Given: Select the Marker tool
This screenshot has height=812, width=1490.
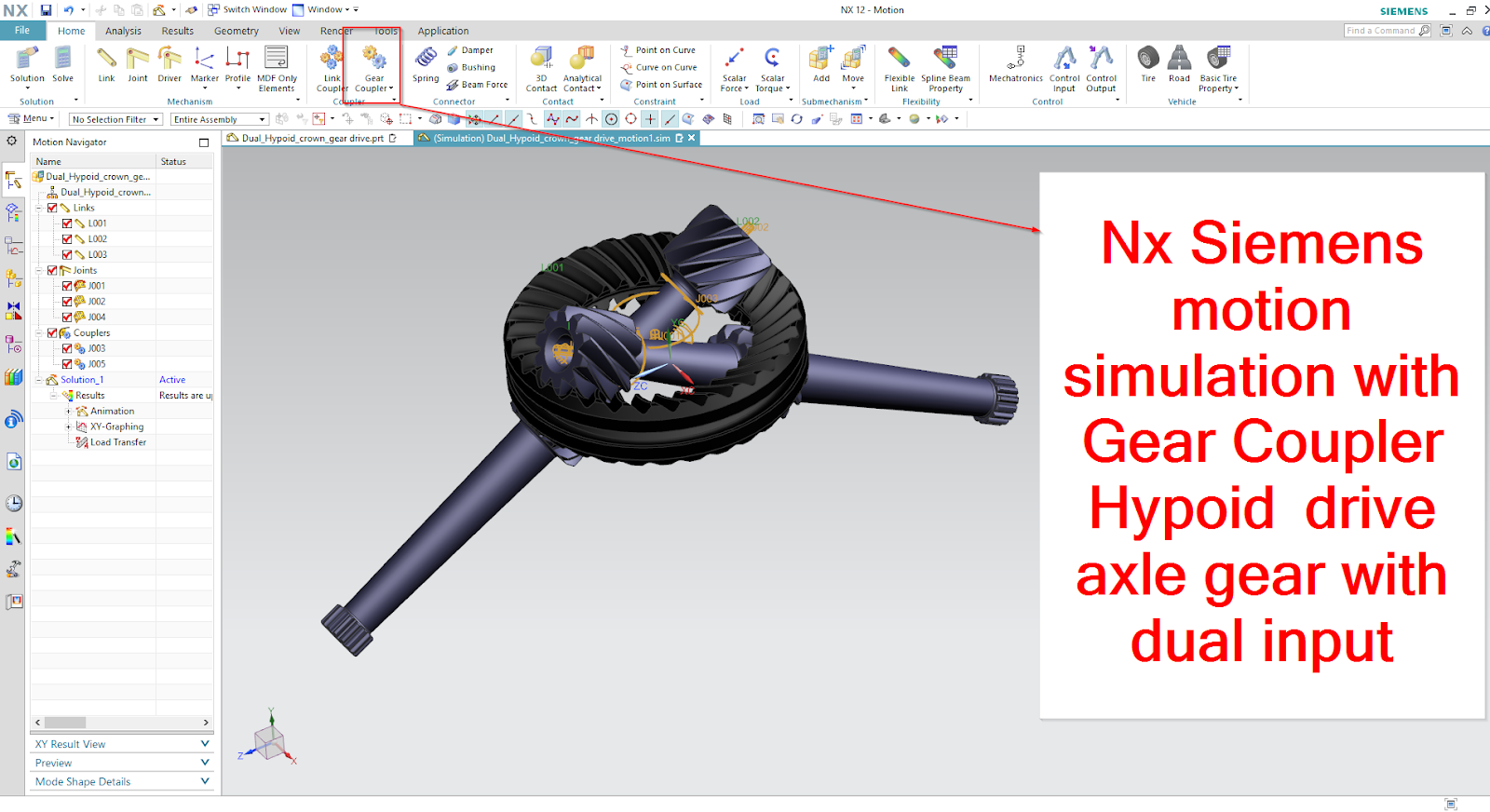Looking at the screenshot, I should pyautogui.click(x=204, y=65).
